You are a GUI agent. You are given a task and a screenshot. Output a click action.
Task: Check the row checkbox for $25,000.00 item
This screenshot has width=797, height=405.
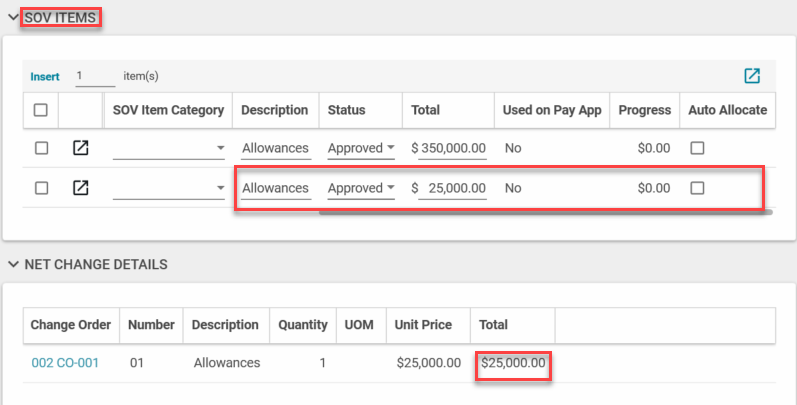(41, 188)
